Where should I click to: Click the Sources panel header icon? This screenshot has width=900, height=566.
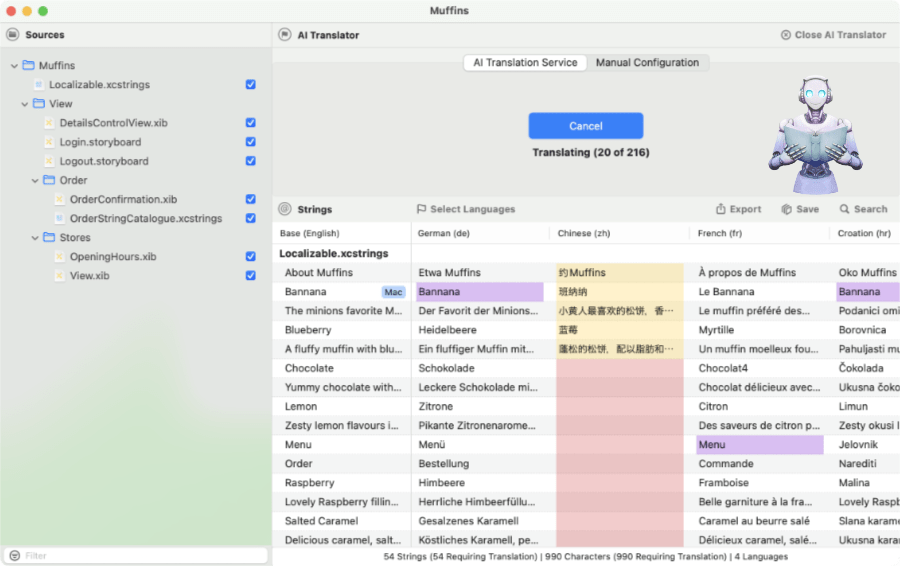12,35
